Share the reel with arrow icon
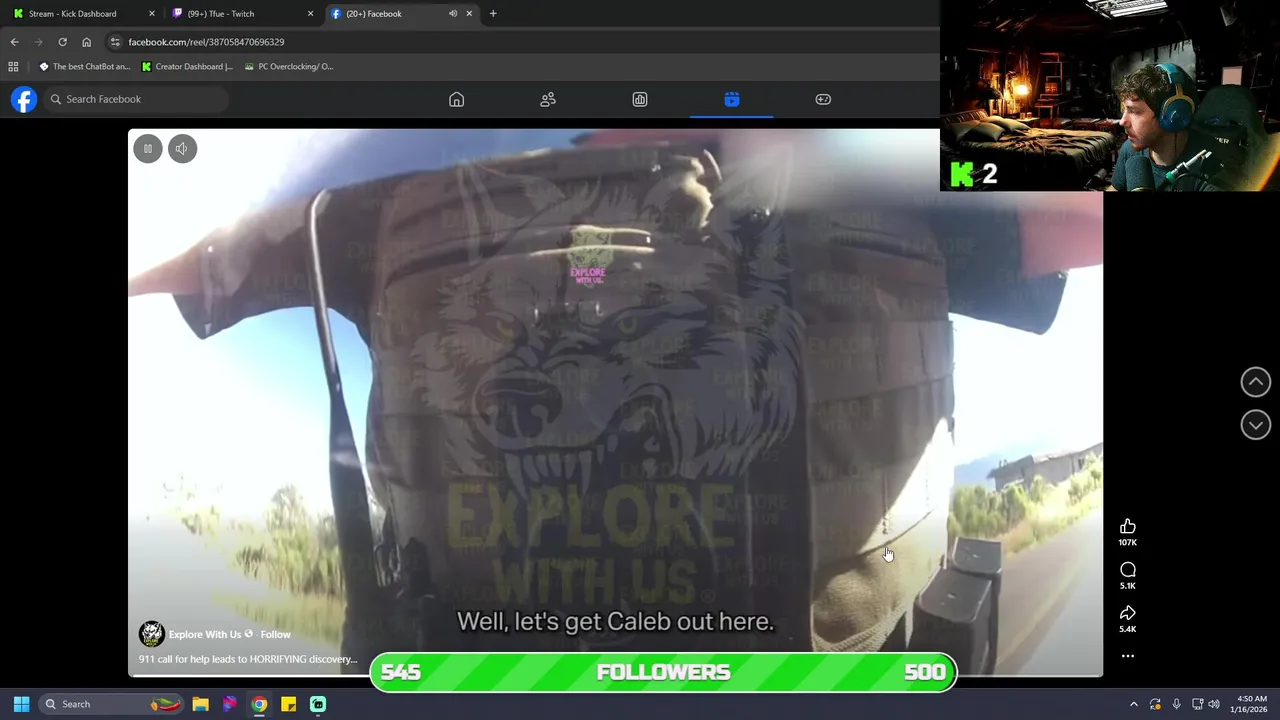Screen dimensions: 1280x720 tap(1128, 613)
